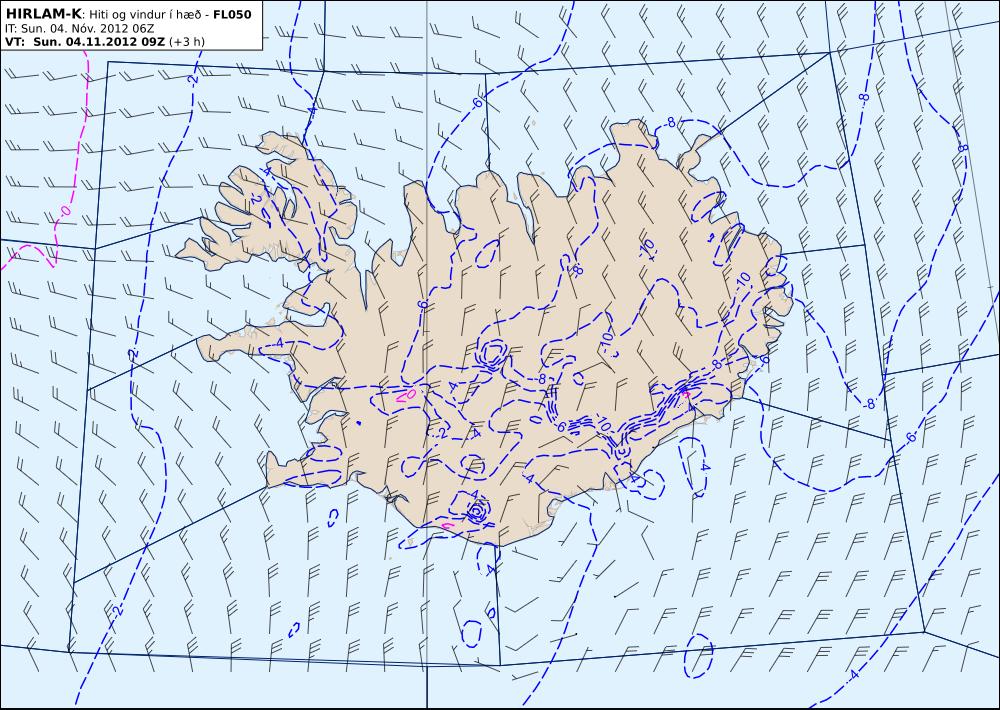Click the HIRLAM-K model title text

coord(43,14)
